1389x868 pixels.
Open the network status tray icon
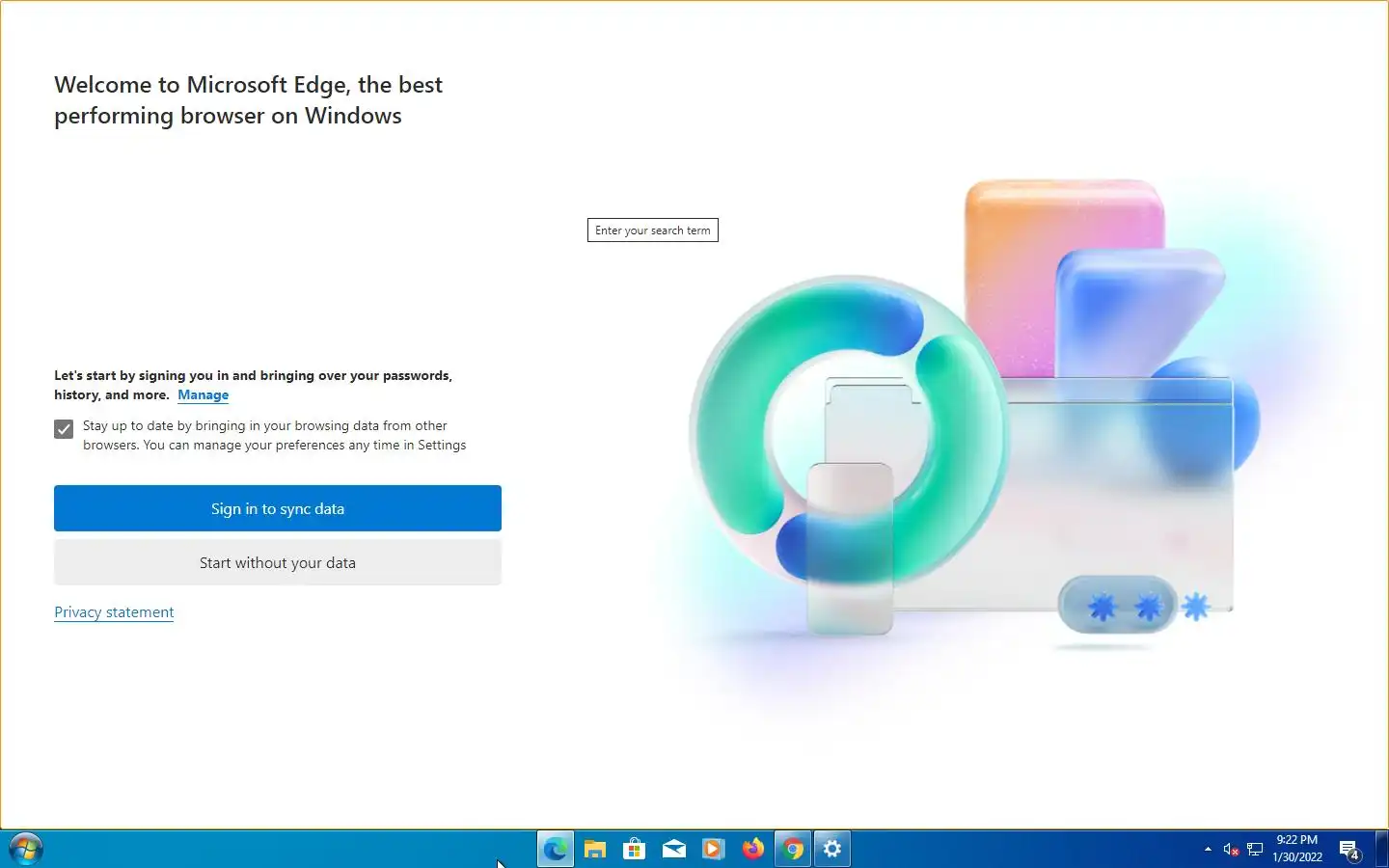coord(1255,849)
